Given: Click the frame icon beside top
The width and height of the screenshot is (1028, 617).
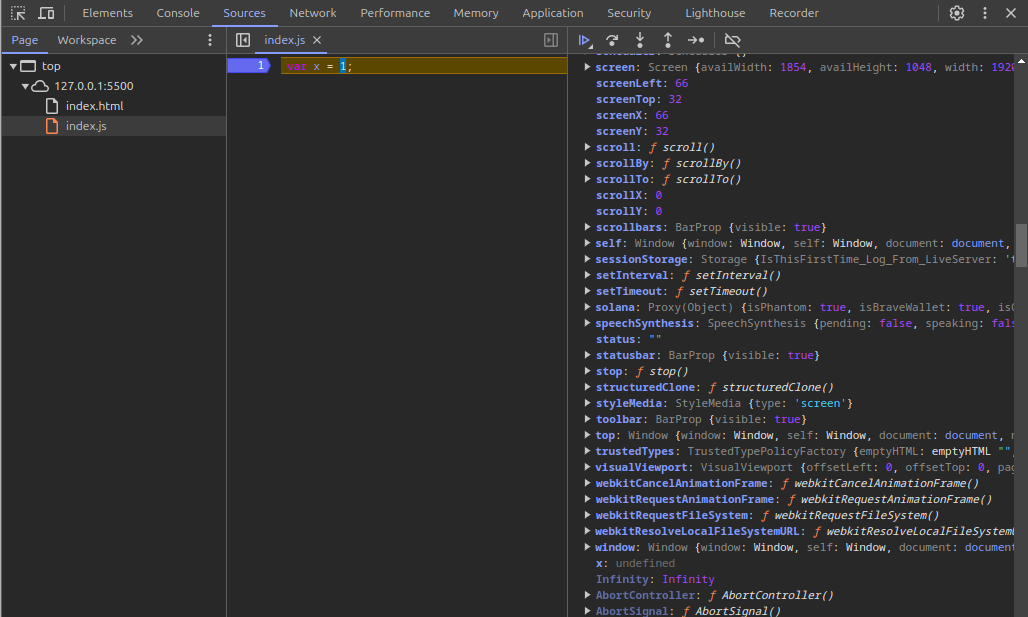Looking at the screenshot, I should coord(28,66).
